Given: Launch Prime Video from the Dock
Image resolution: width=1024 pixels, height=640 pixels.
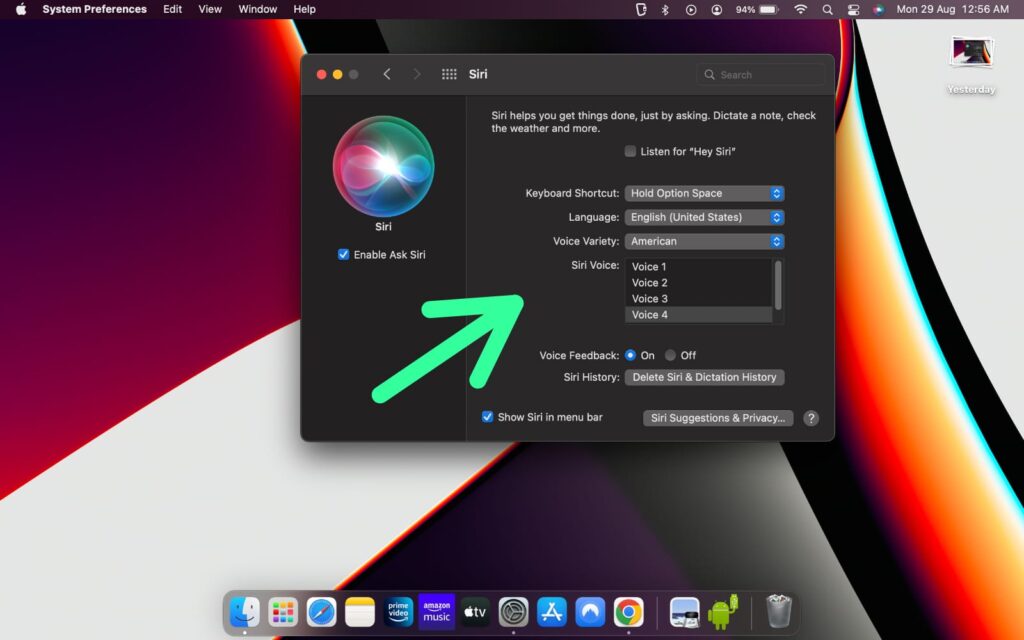Looking at the screenshot, I should (x=398, y=612).
